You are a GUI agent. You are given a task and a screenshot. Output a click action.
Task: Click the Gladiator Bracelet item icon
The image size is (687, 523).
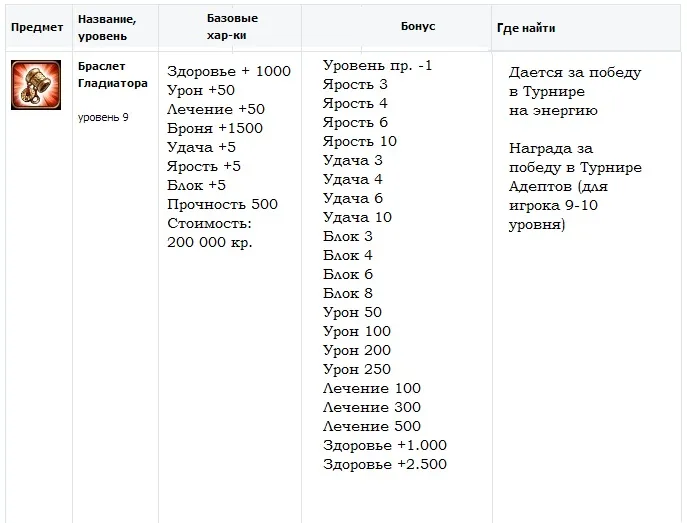point(35,84)
